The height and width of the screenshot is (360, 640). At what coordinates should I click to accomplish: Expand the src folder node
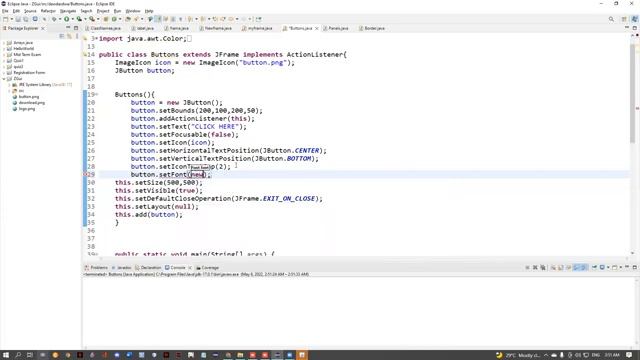(x=9, y=91)
